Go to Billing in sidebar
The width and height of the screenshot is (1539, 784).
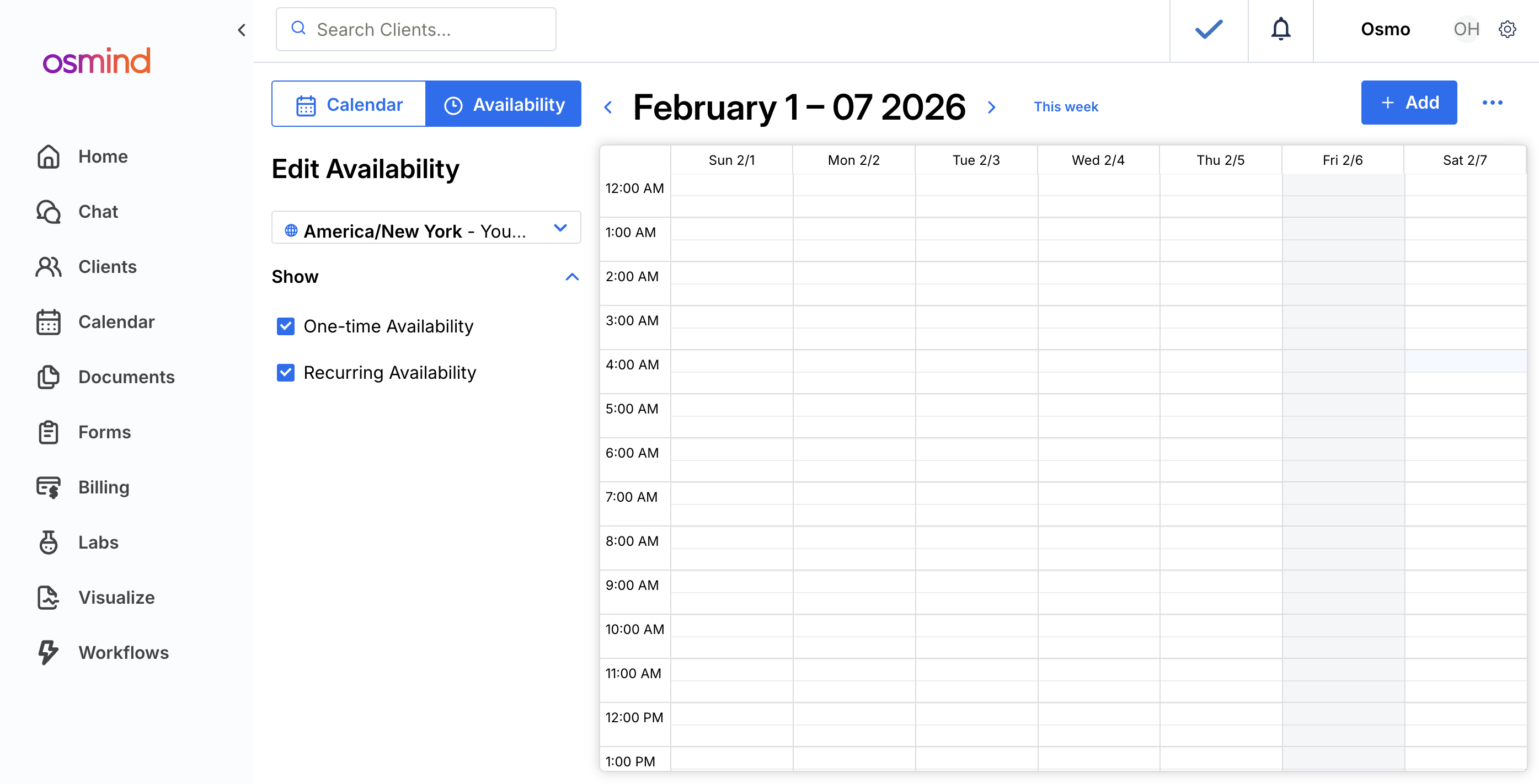click(x=104, y=487)
